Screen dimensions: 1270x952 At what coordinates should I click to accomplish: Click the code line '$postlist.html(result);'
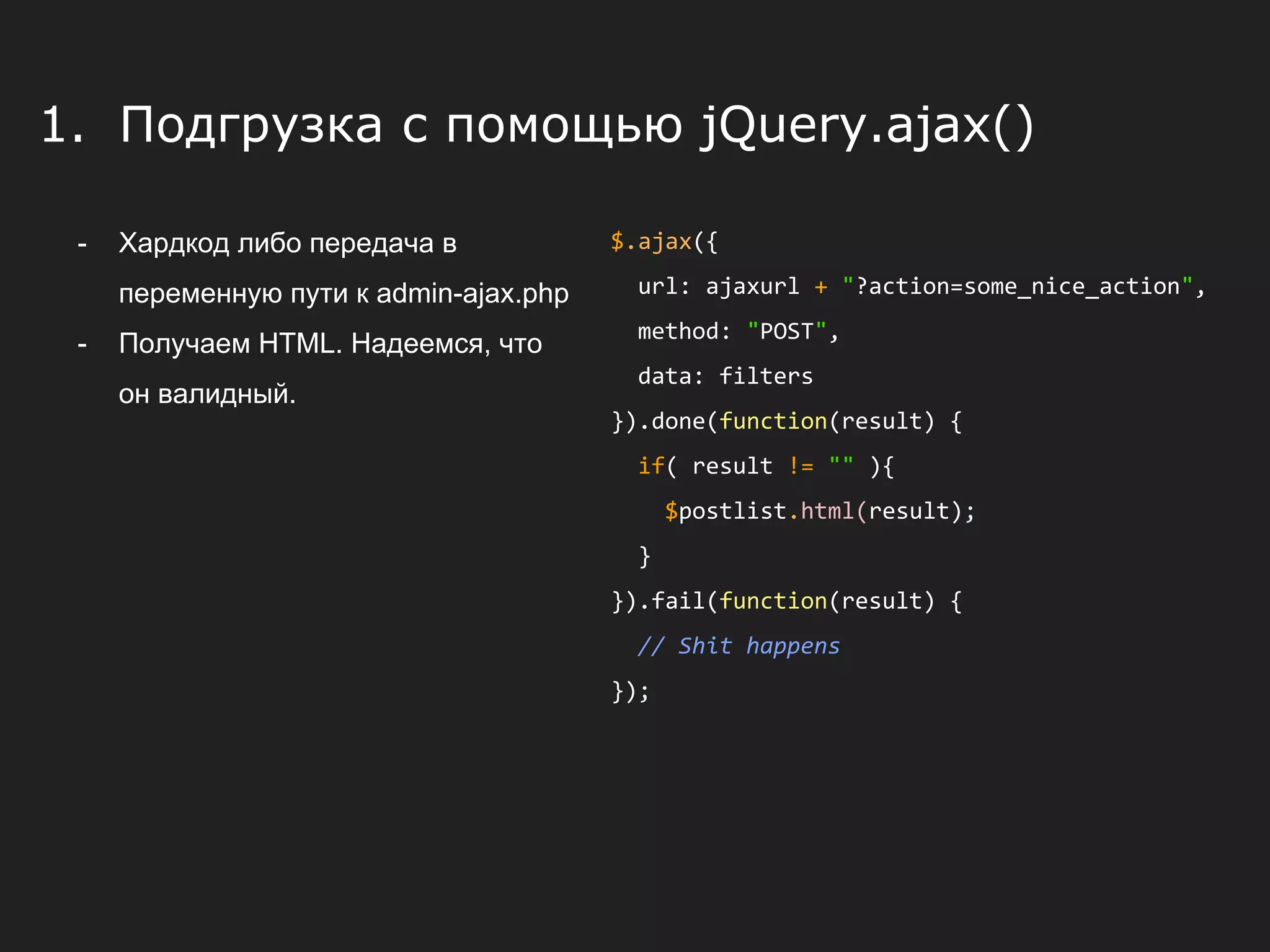tap(820, 511)
